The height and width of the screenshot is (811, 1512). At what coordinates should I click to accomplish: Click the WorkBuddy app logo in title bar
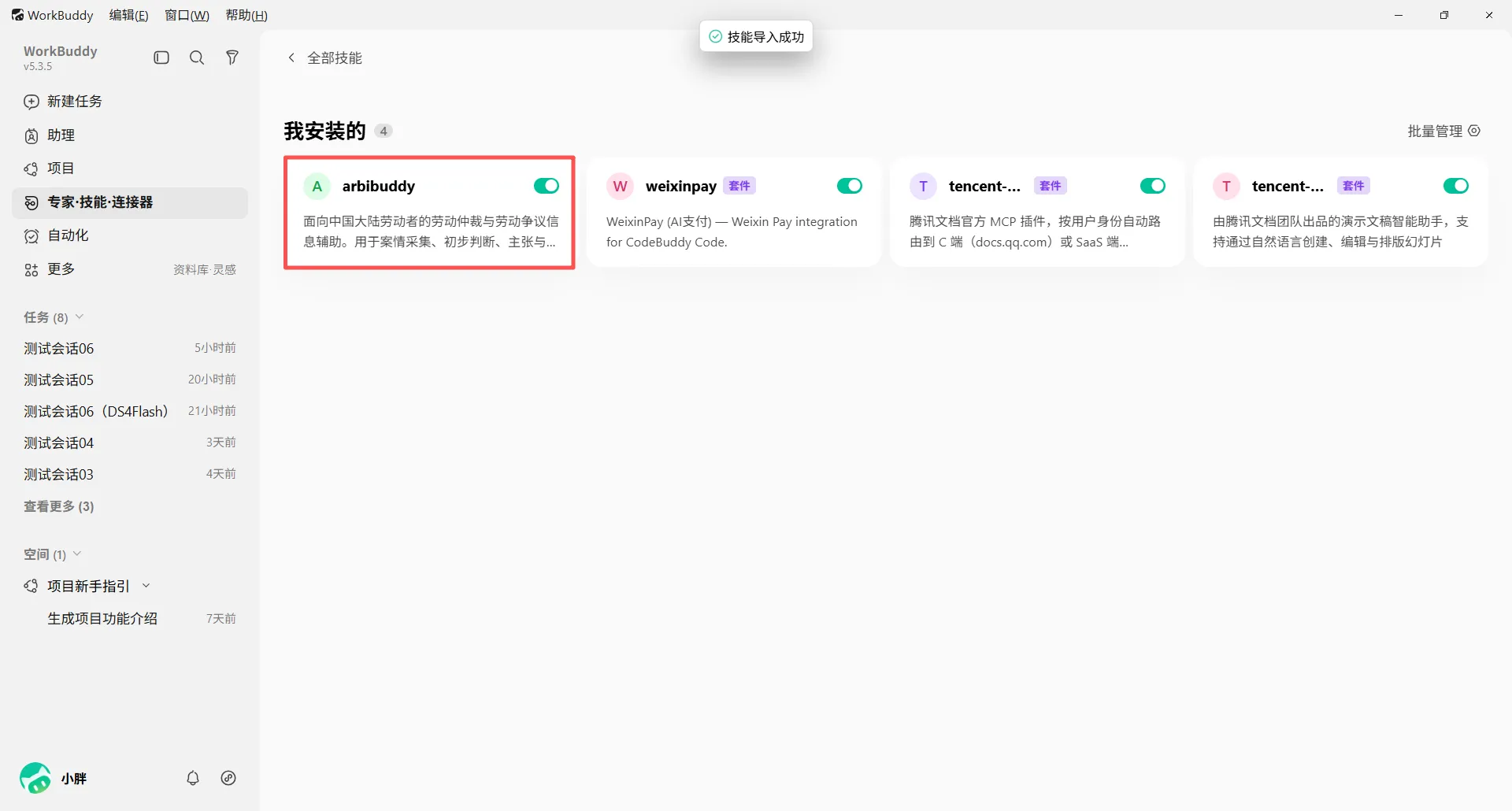17,15
